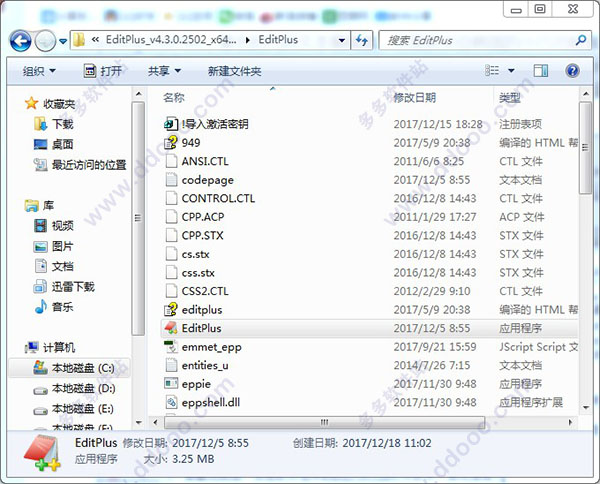Open 迅雷下载 library

[64, 287]
